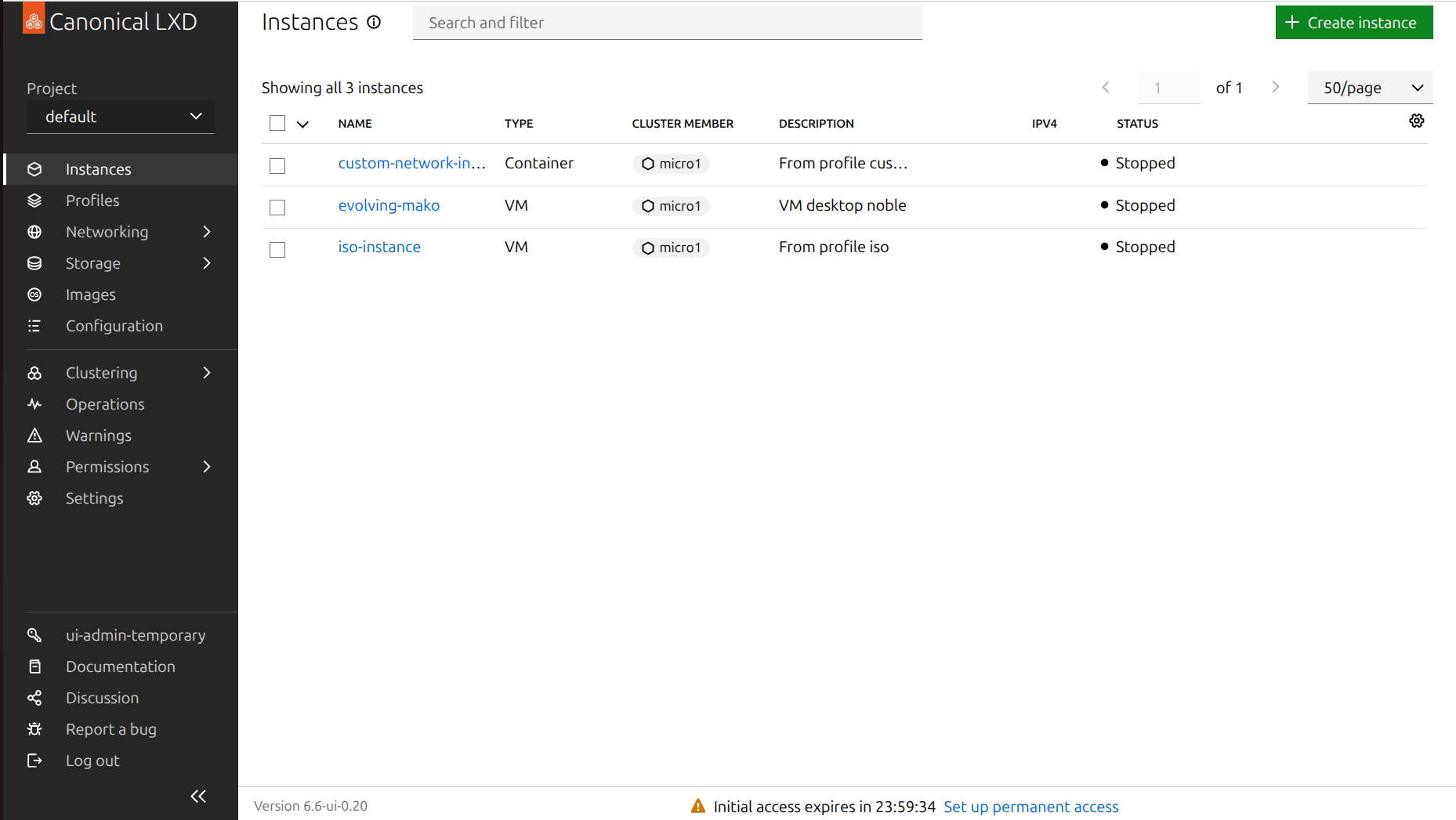Toggle the select-all checkbox in the table header
The height and width of the screenshot is (820, 1456).
click(x=277, y=123)
